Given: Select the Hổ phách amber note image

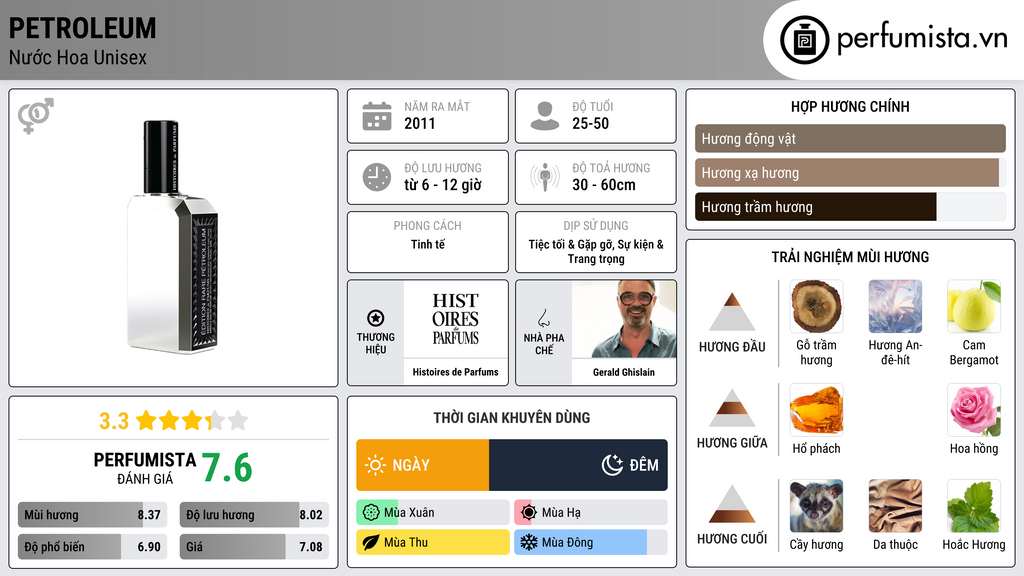Looking at the screenshot, I should coord(816,410).
